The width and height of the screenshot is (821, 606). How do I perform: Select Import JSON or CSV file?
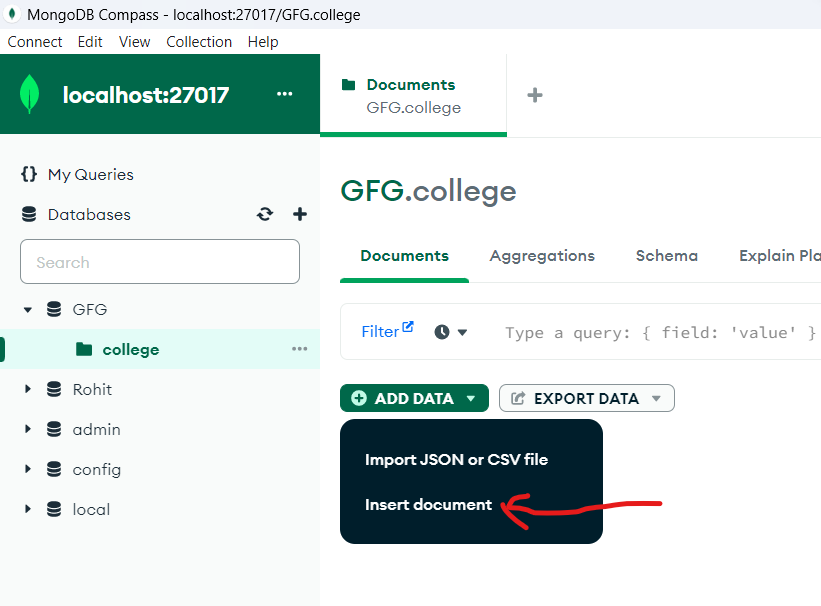(456, 460)
